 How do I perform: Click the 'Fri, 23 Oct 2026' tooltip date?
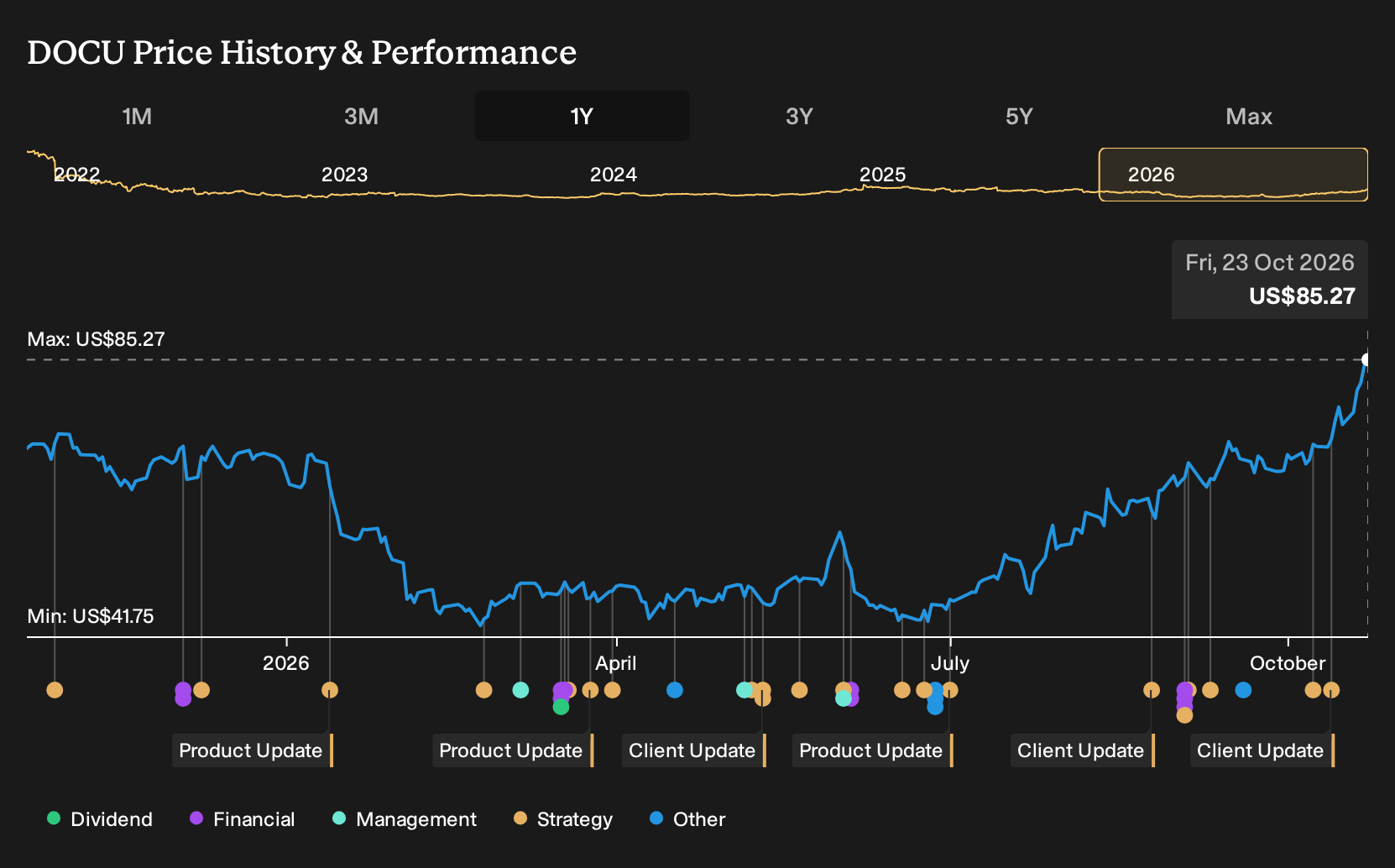[x=1270, y=263]
